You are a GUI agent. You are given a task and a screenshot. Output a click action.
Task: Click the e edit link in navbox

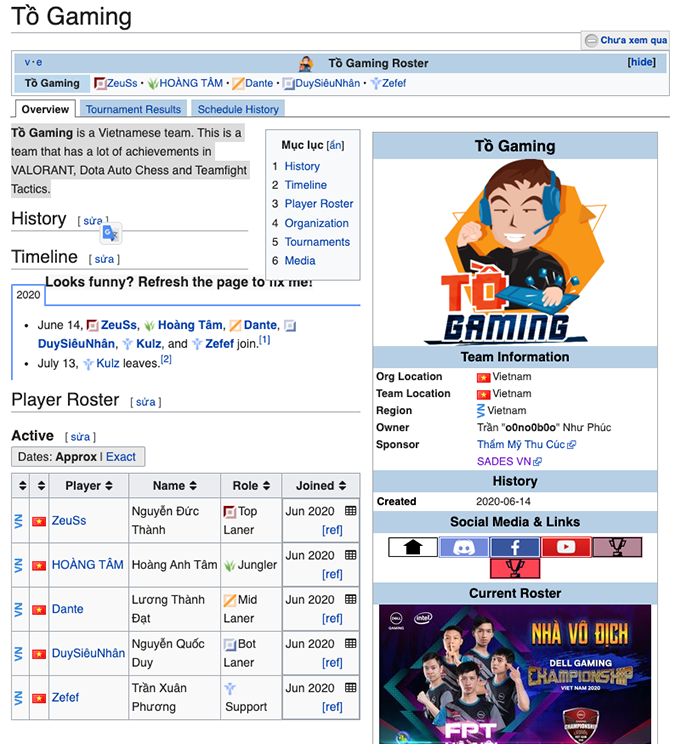coord(39,62)
